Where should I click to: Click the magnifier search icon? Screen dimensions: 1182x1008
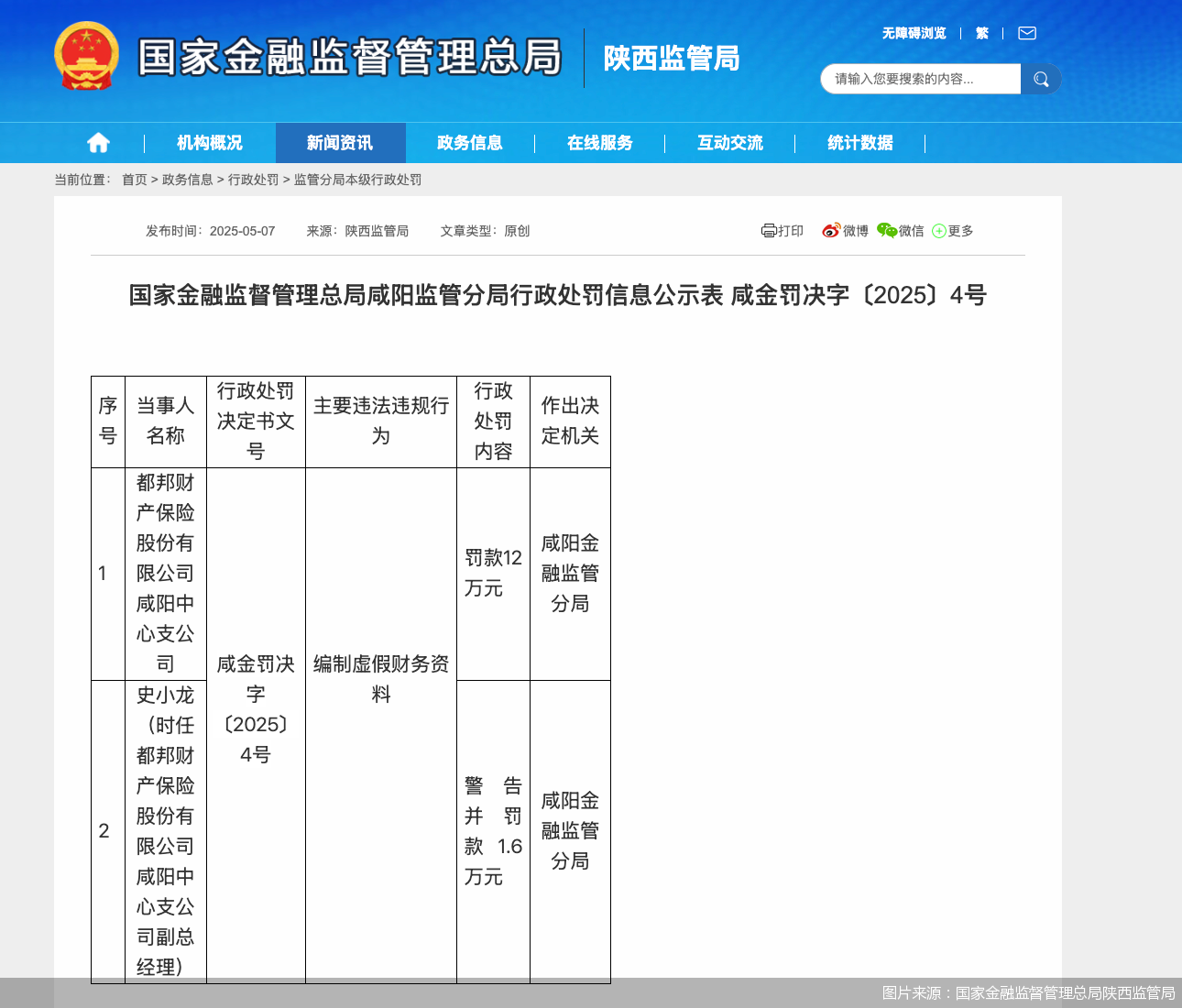tap(1041, 79)
